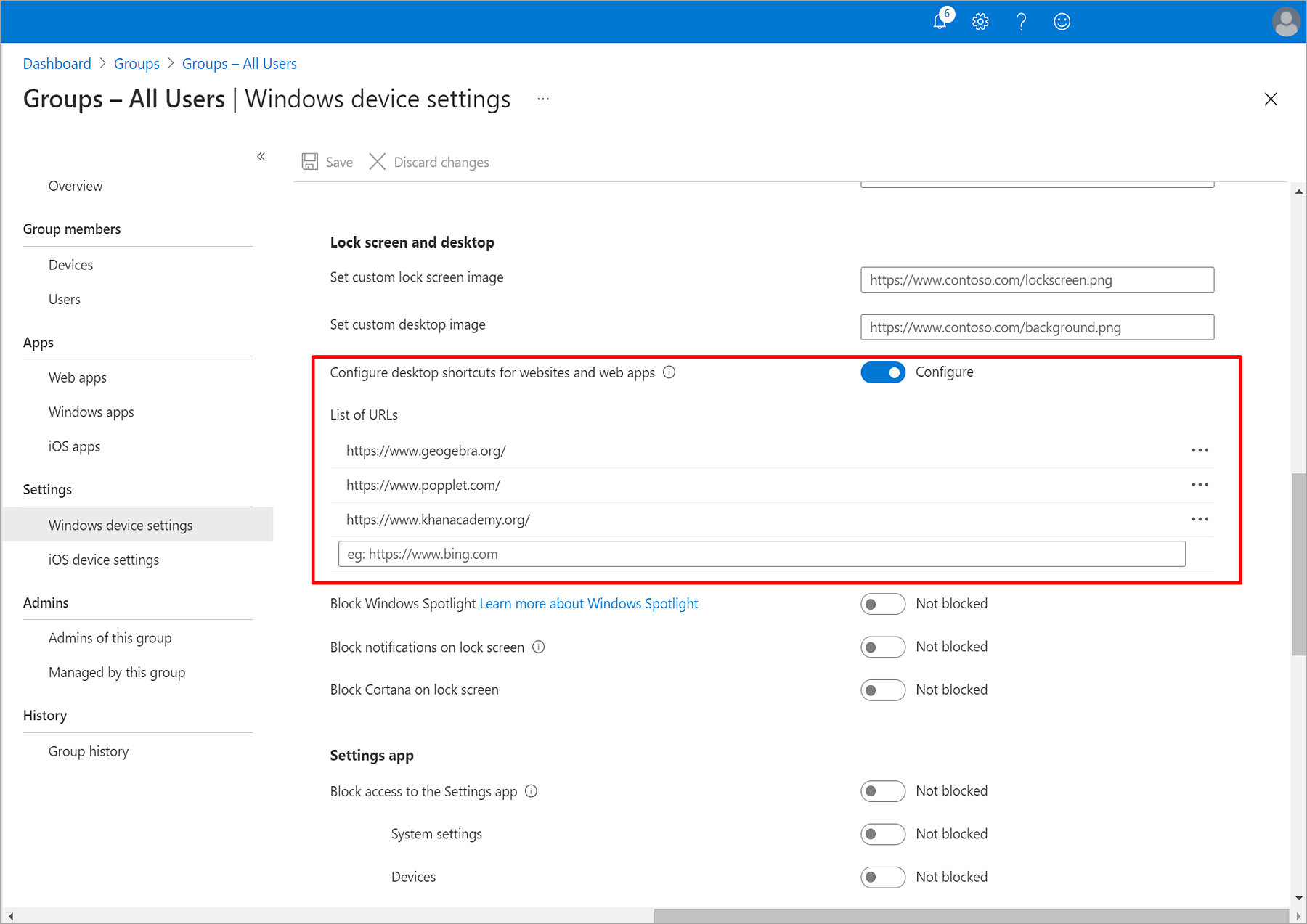Open the page ellipsis menu beside title
The image size is (1307, 924).
543,99
